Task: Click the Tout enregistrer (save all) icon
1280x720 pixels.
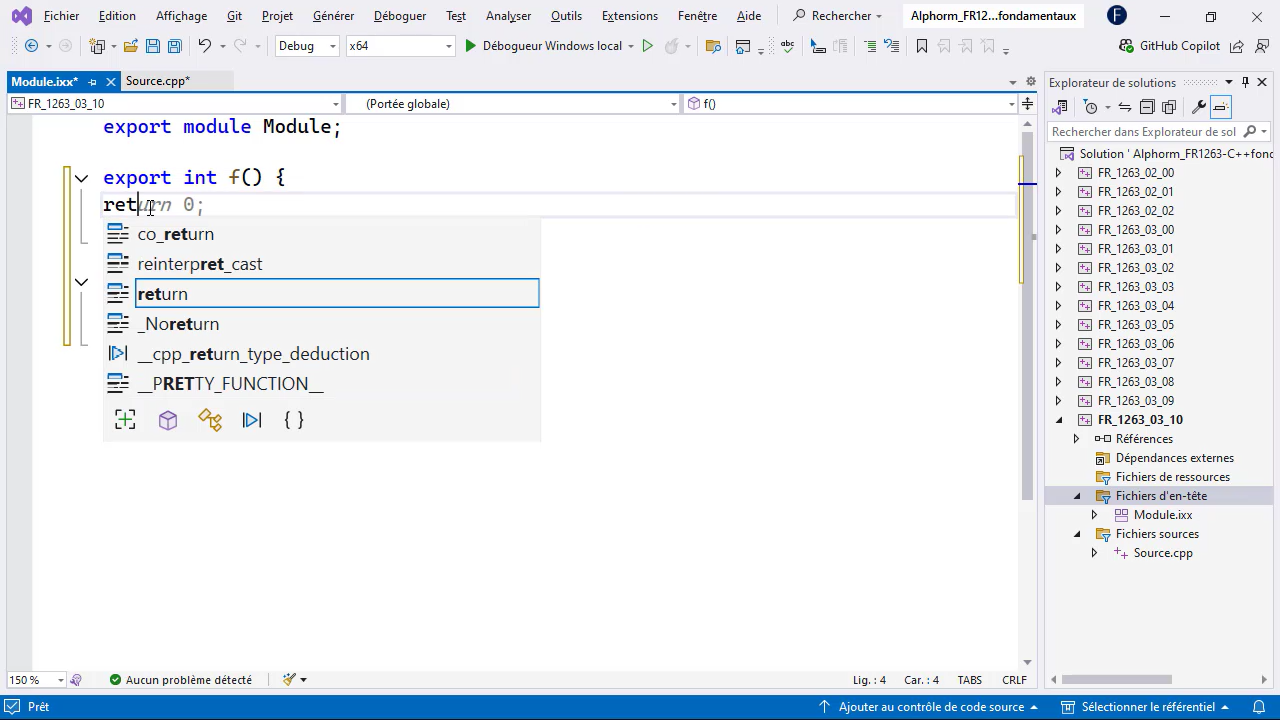Action: tap(174, 46)
